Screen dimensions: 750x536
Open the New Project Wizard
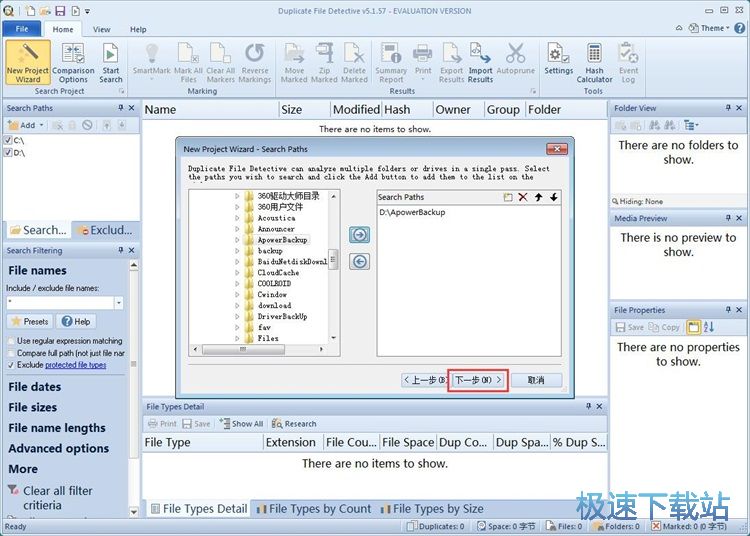(28, 62)
